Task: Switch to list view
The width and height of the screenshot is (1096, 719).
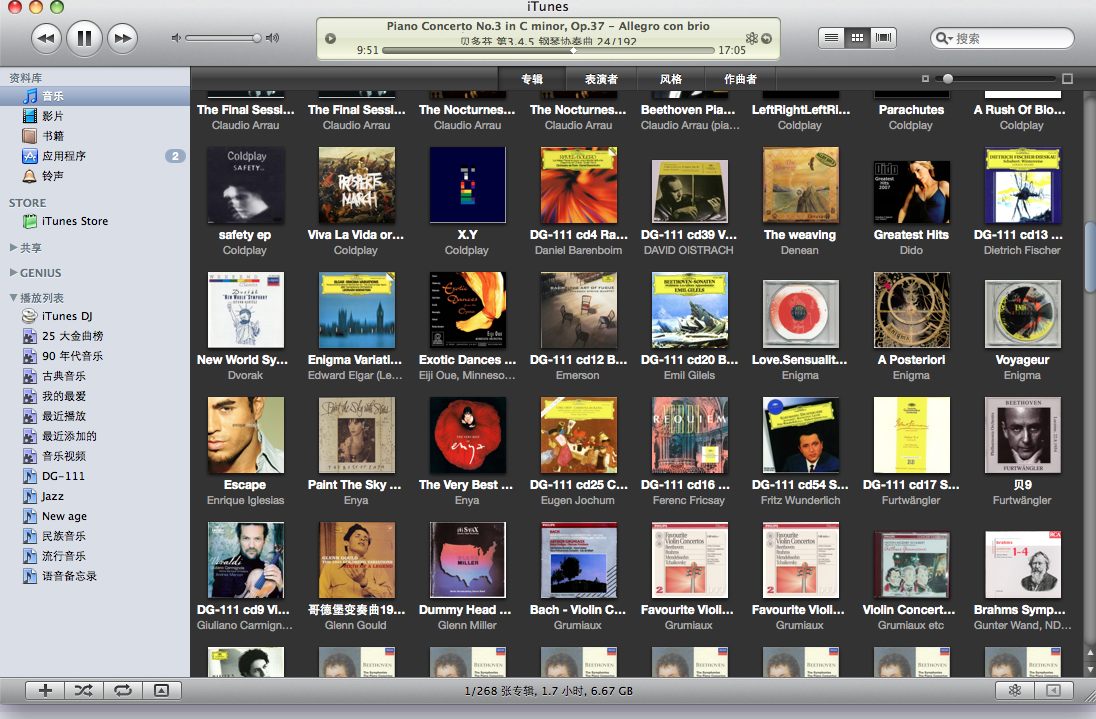Action: point(831,38)
